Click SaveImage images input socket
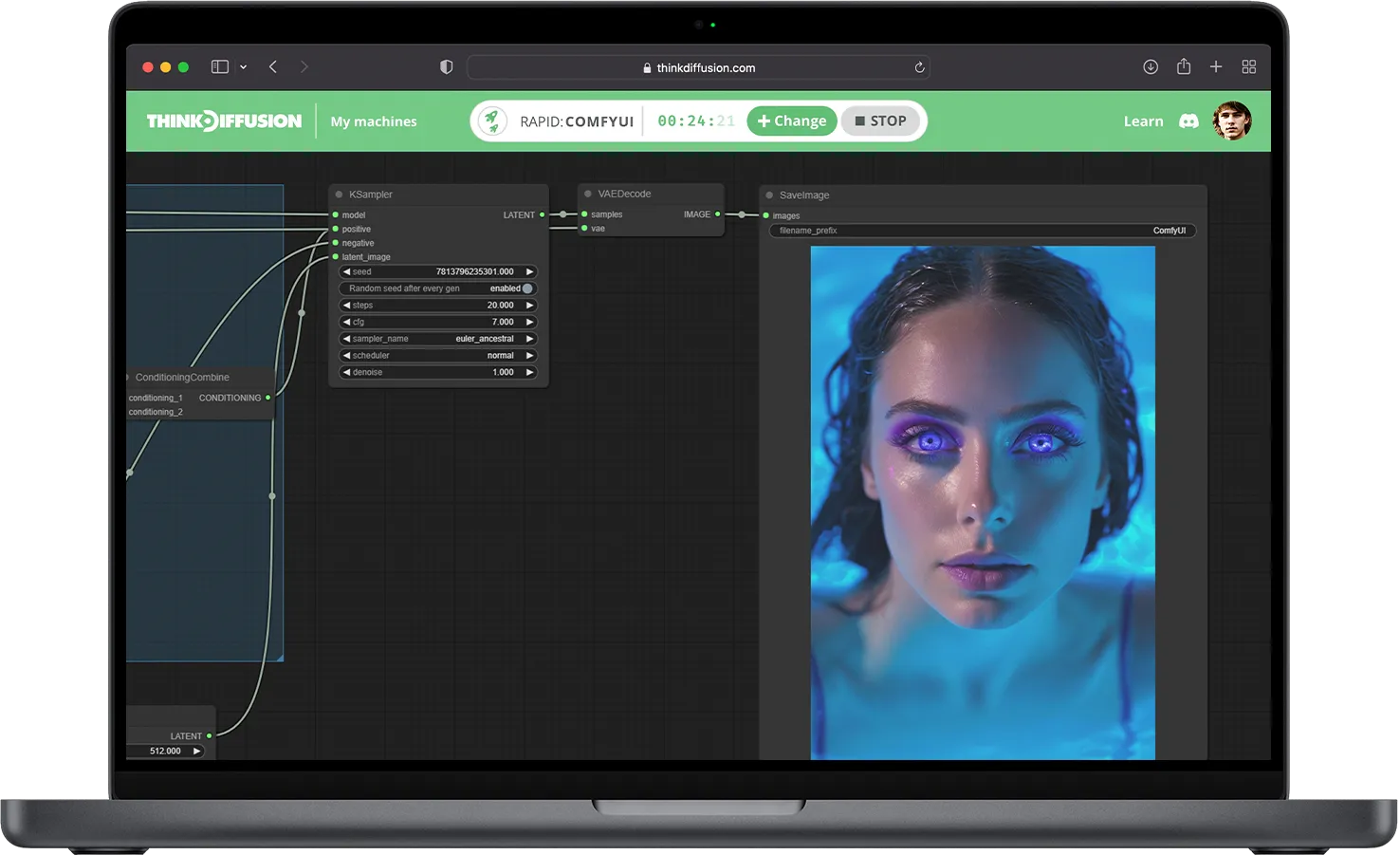Image resolution: width=1400 pixels, height=855 pixels. point(765,215)
